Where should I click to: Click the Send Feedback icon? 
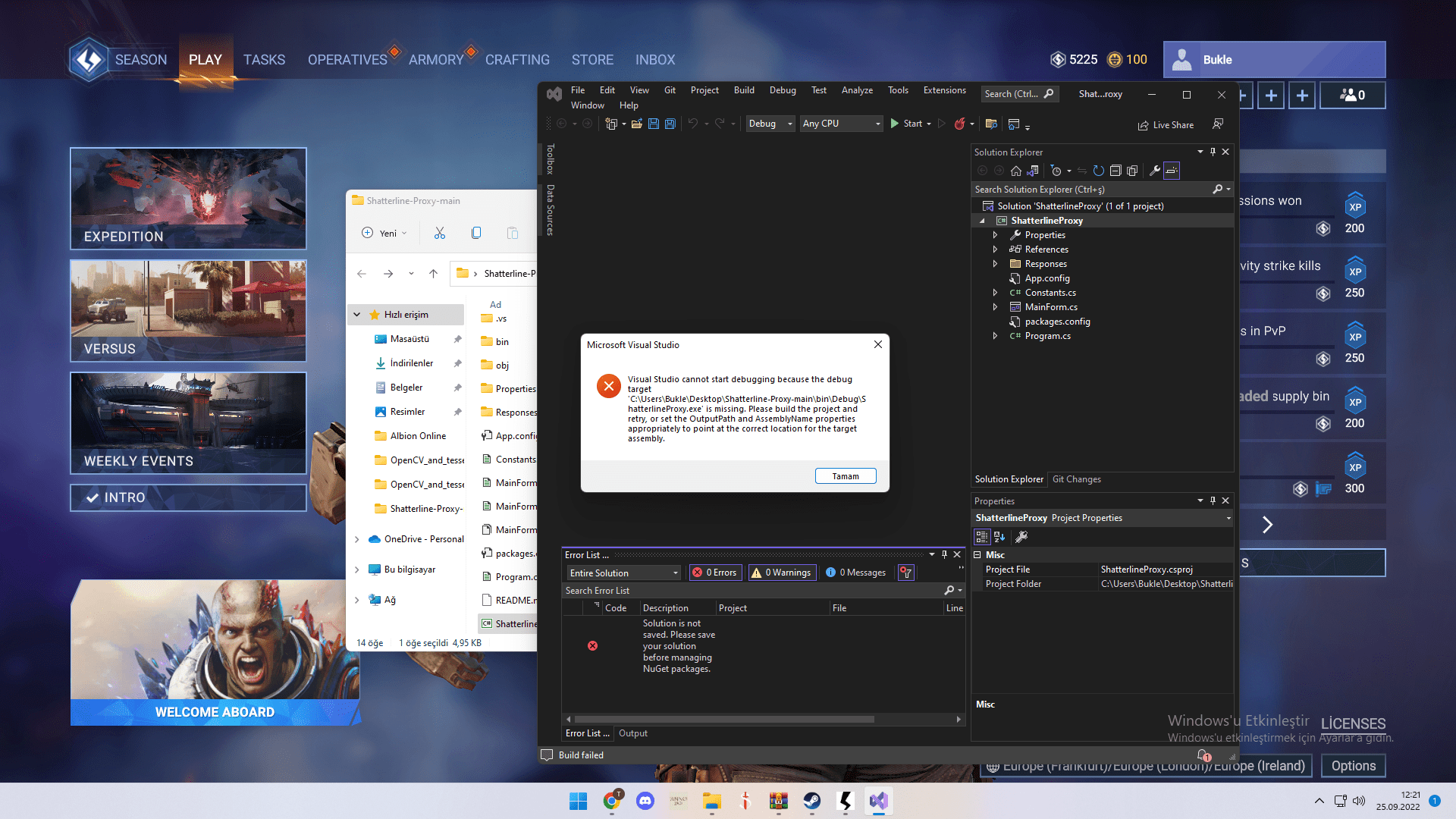[x=1218, y=124]
